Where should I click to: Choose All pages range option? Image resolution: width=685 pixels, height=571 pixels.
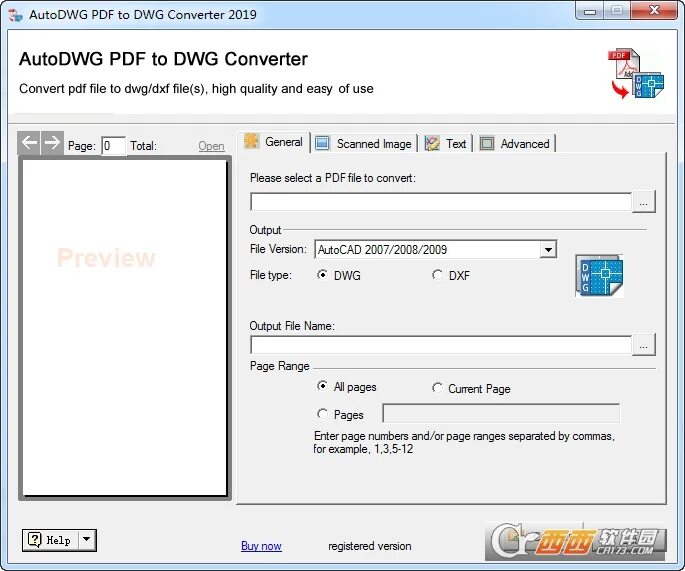click(322, 386)
